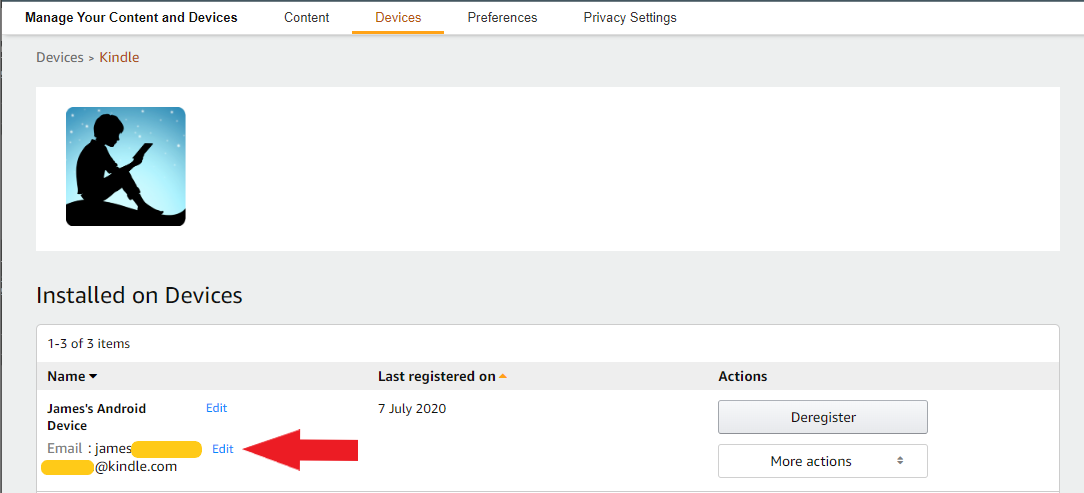Viewport: 1084px width, 493px height.
Task: Open the More actions dropdown
Action: coord(822,461)
